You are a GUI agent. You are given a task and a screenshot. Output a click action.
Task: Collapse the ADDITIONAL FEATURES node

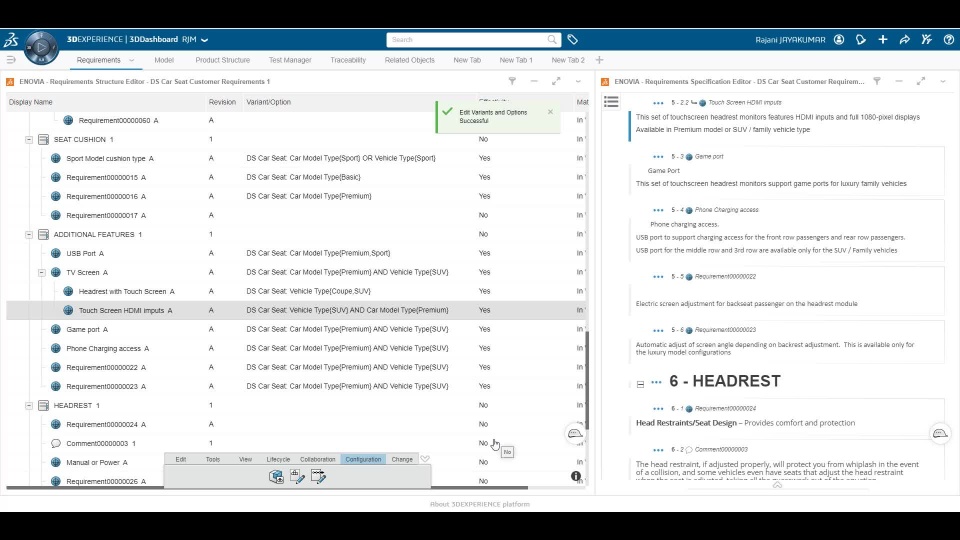(29, 234)
